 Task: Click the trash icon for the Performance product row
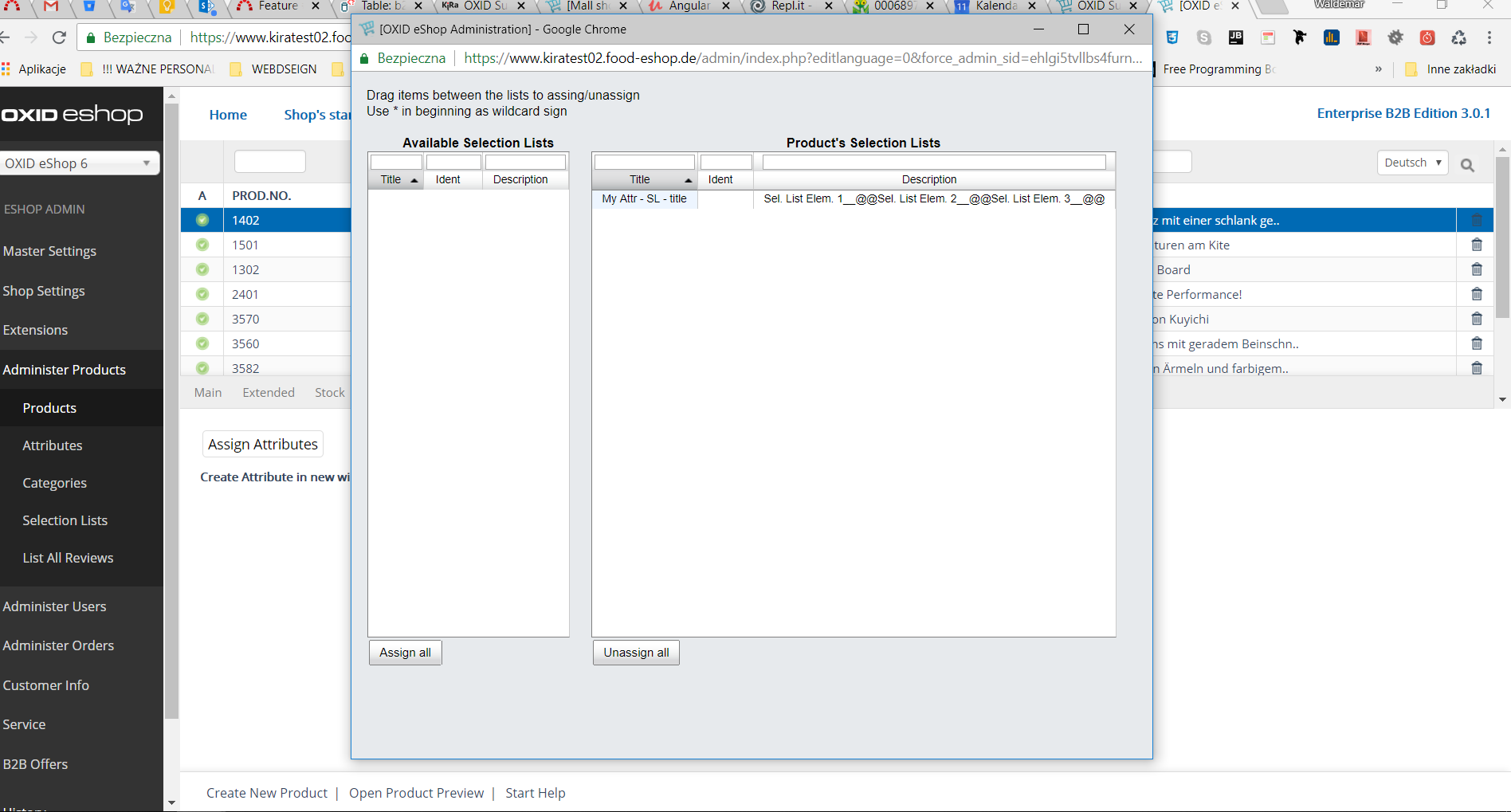tap(1476, 295)
